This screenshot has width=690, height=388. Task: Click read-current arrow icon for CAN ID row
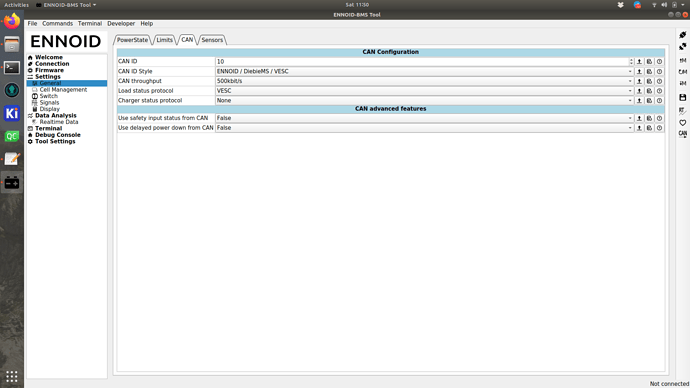tap(639, 62)
